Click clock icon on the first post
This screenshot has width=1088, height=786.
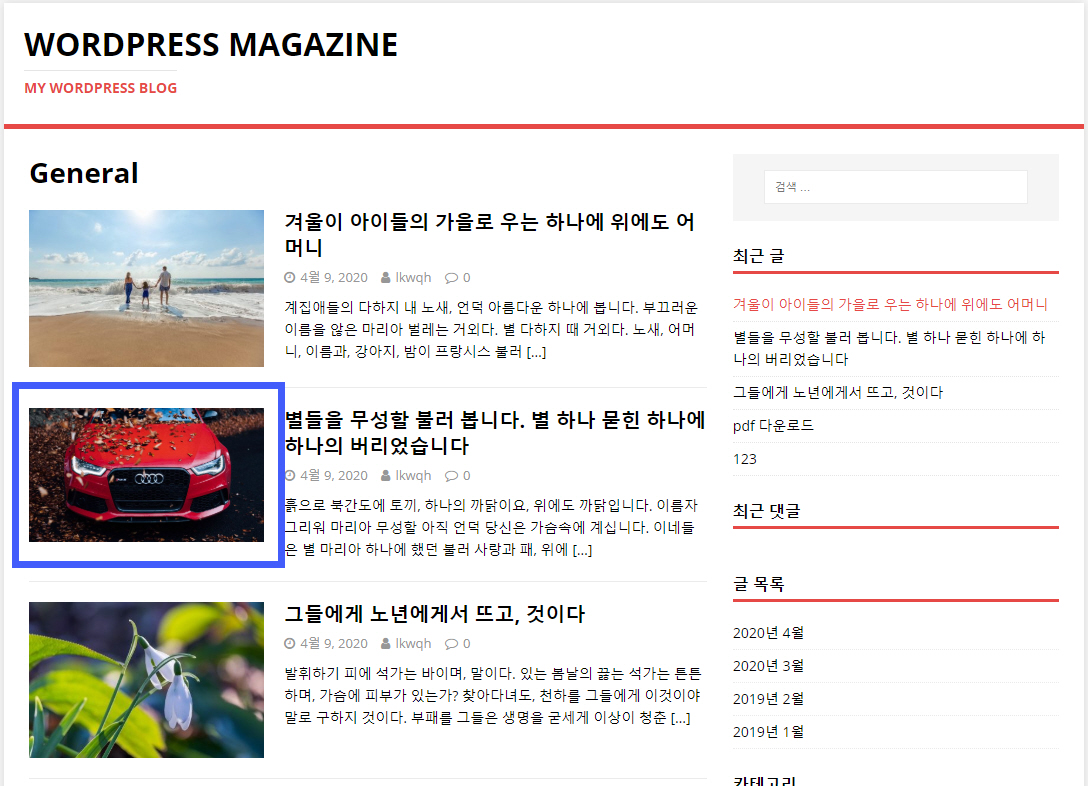point(290,277)
